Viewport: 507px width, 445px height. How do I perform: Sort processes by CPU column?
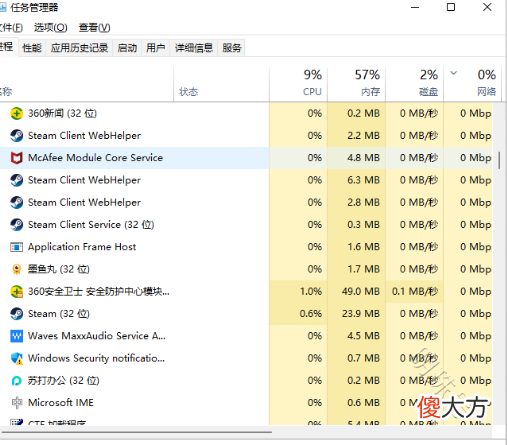pos(298,84)
